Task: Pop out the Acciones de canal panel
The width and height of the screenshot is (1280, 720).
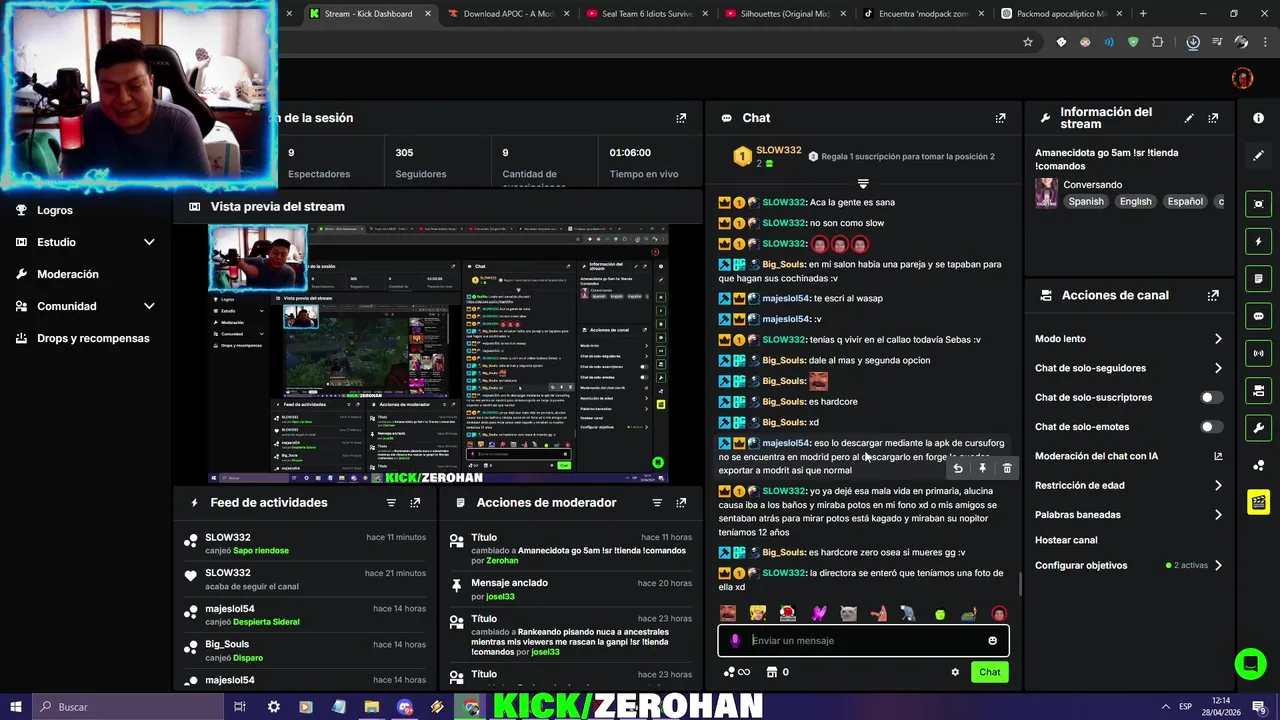Action: pos(1213,295)
